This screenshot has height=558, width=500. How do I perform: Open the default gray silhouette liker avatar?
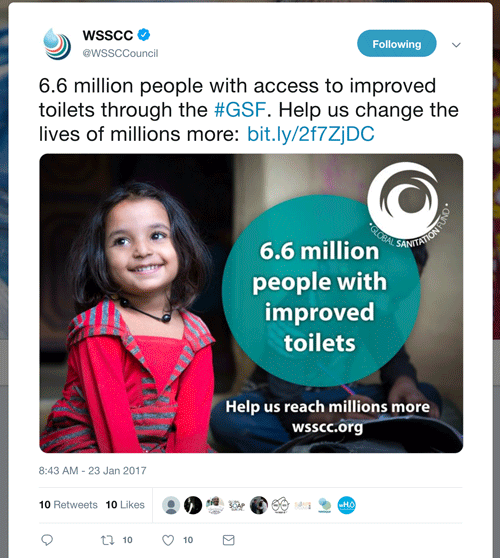click(171, 505)
